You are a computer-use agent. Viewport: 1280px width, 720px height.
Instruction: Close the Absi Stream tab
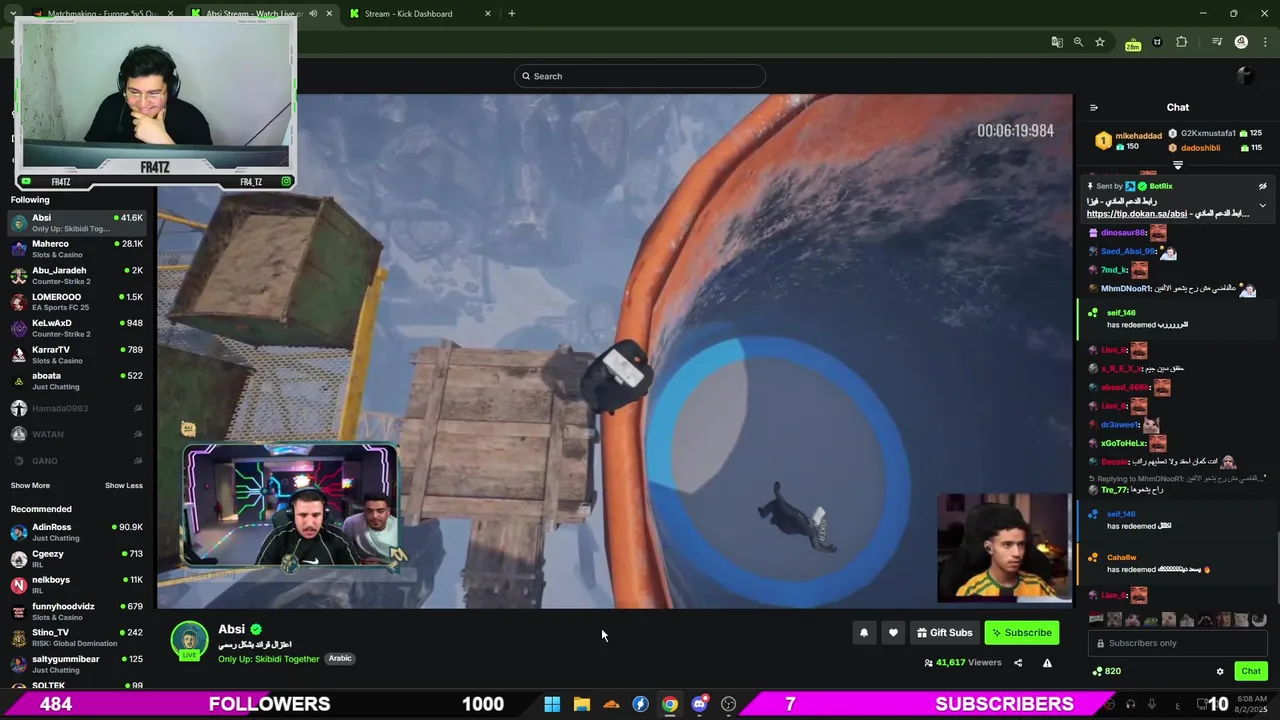point(329,14)
